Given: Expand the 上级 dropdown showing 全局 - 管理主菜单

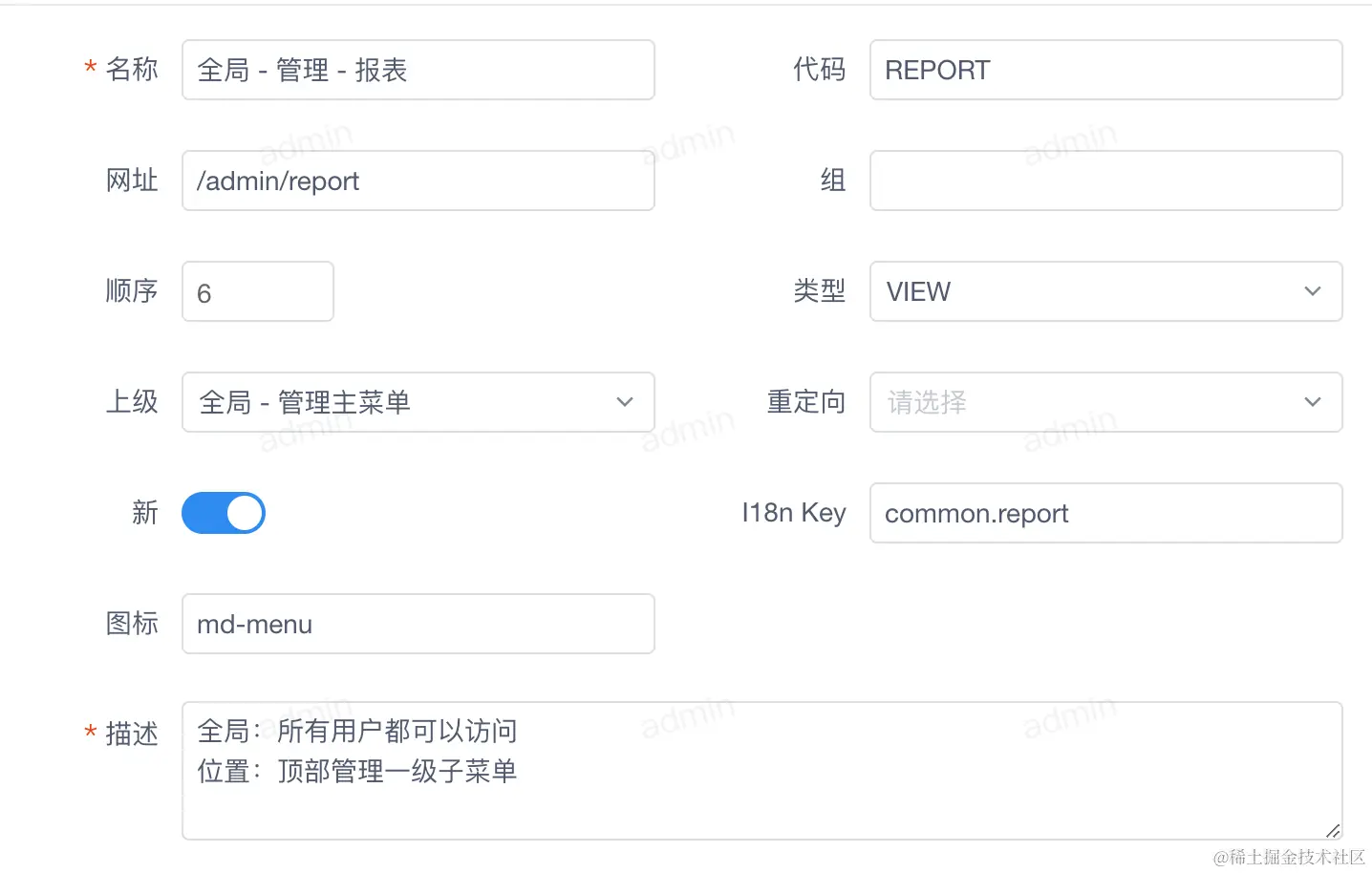Looking at the screenshot, I should (x=401, y=402).
